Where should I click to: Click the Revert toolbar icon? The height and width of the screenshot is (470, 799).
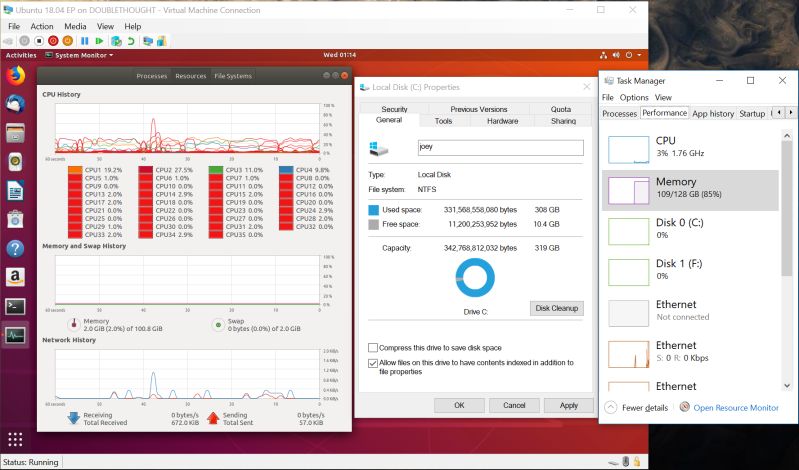coord(131,41)
